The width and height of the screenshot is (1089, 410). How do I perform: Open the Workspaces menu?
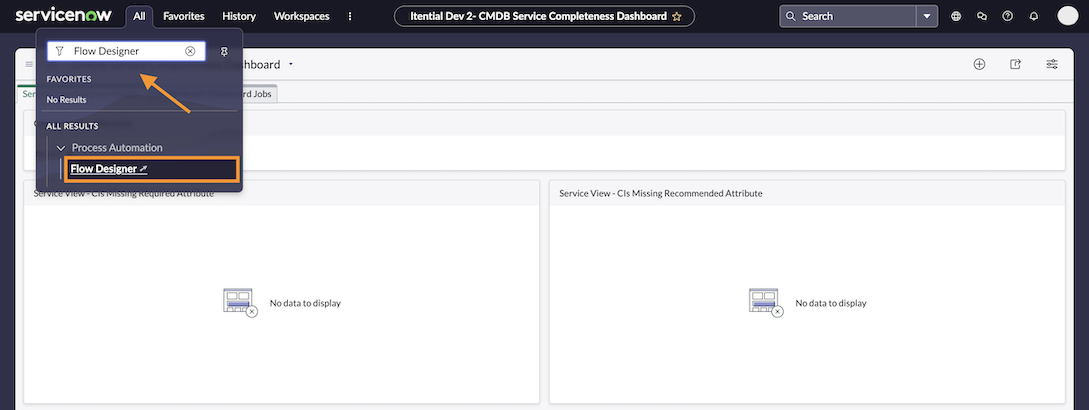(x=301, y=16)
